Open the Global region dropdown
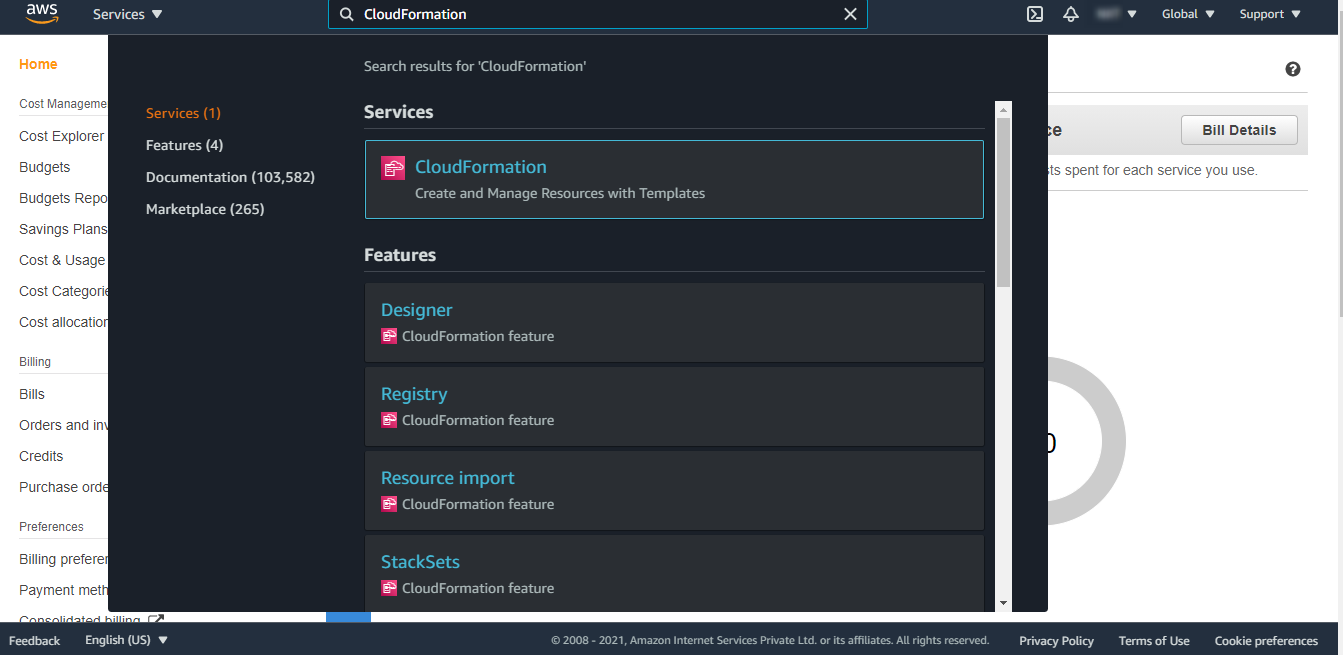 (x=1187, y=14)
